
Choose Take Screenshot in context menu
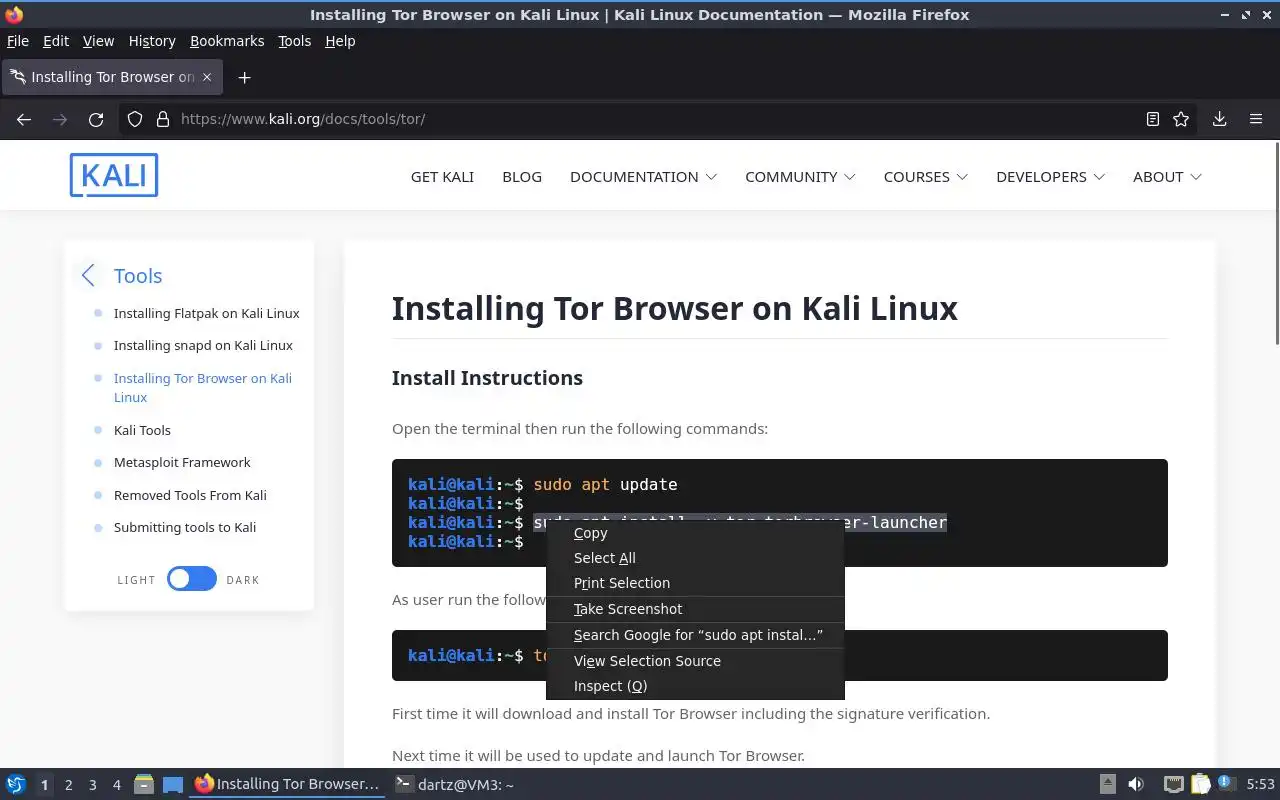tap(695, 609)
